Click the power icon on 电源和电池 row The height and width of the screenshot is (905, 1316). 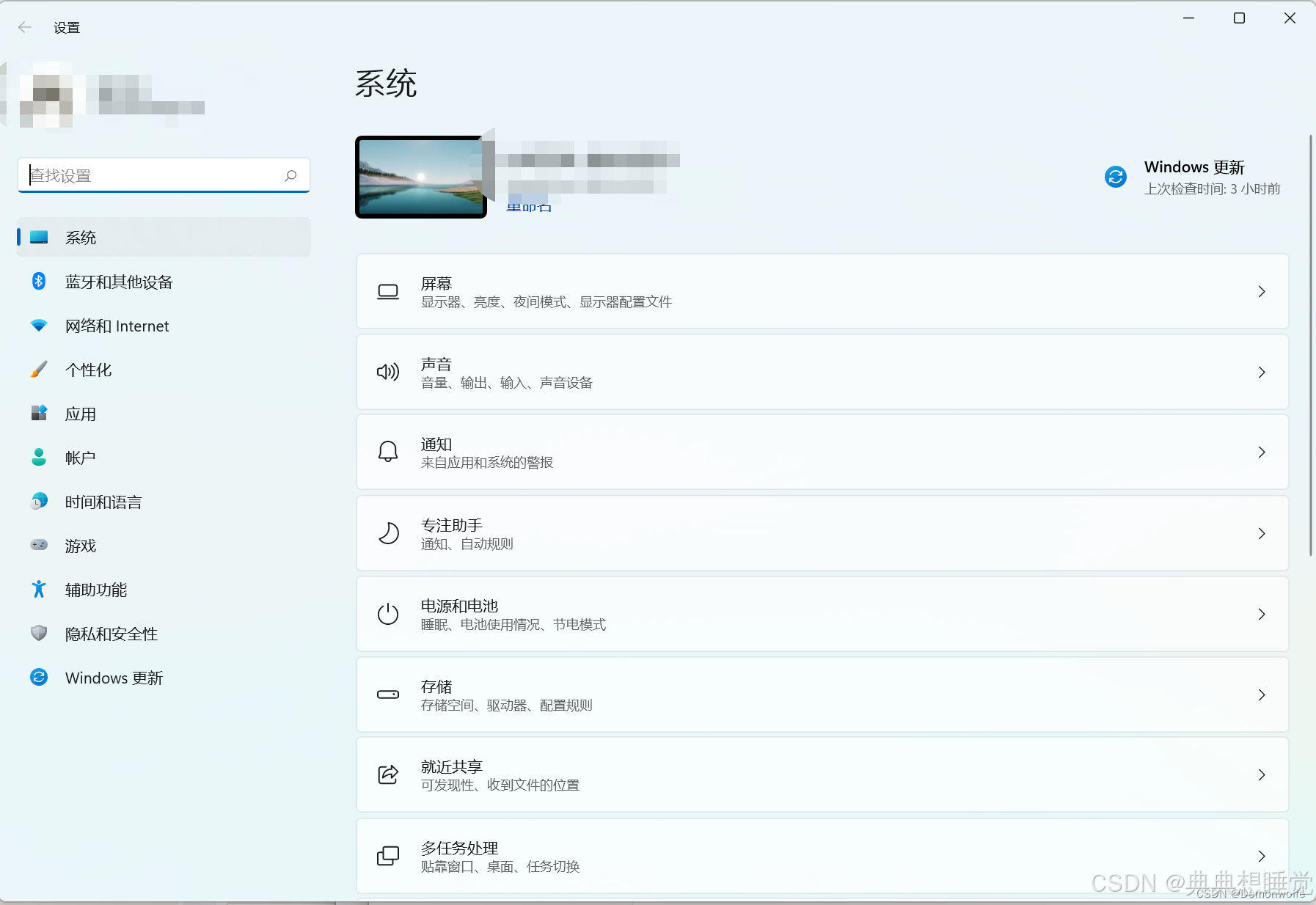click(388, 614)
